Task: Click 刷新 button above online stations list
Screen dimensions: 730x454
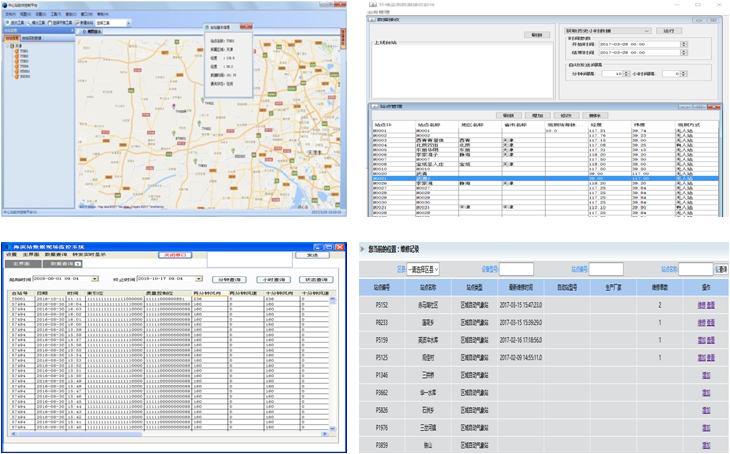Action: (x=537, y=35)
